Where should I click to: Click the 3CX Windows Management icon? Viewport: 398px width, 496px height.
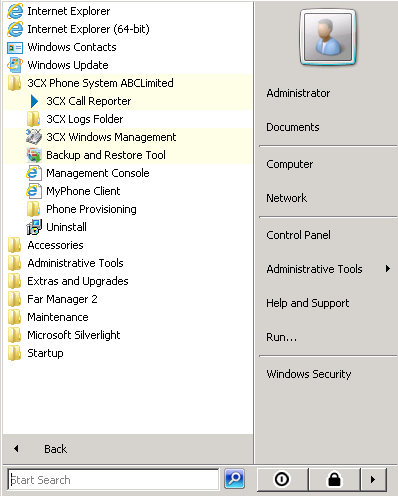click(34, 137)
